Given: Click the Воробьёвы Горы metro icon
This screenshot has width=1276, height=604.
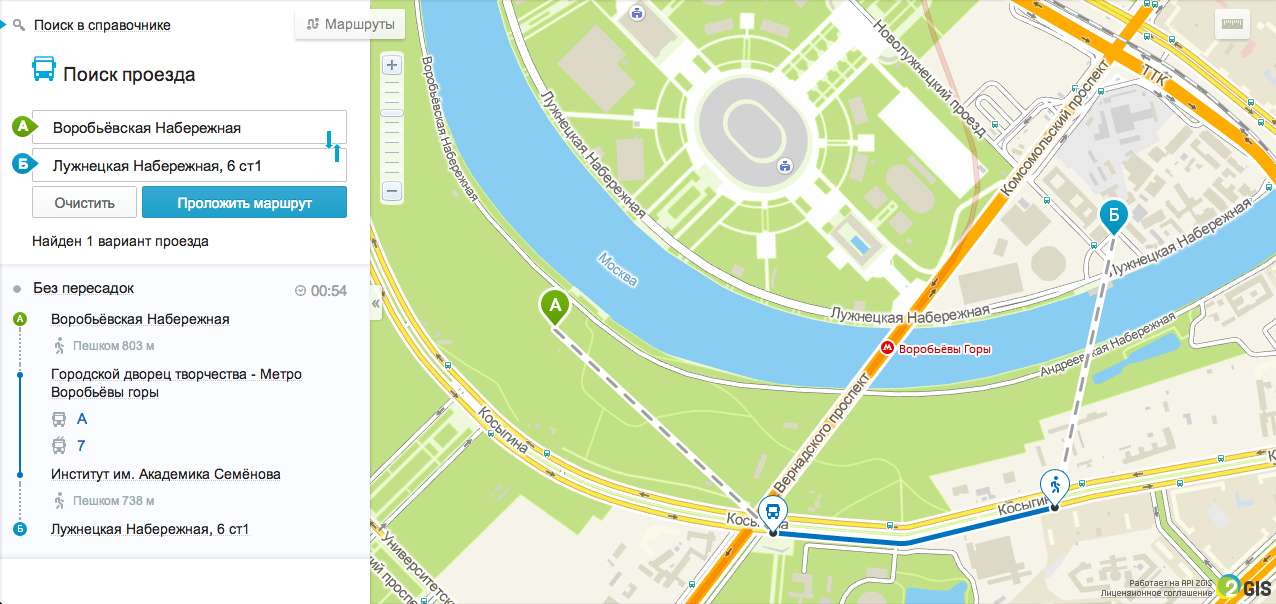Looking at the screenshot, I should point(886,348).
